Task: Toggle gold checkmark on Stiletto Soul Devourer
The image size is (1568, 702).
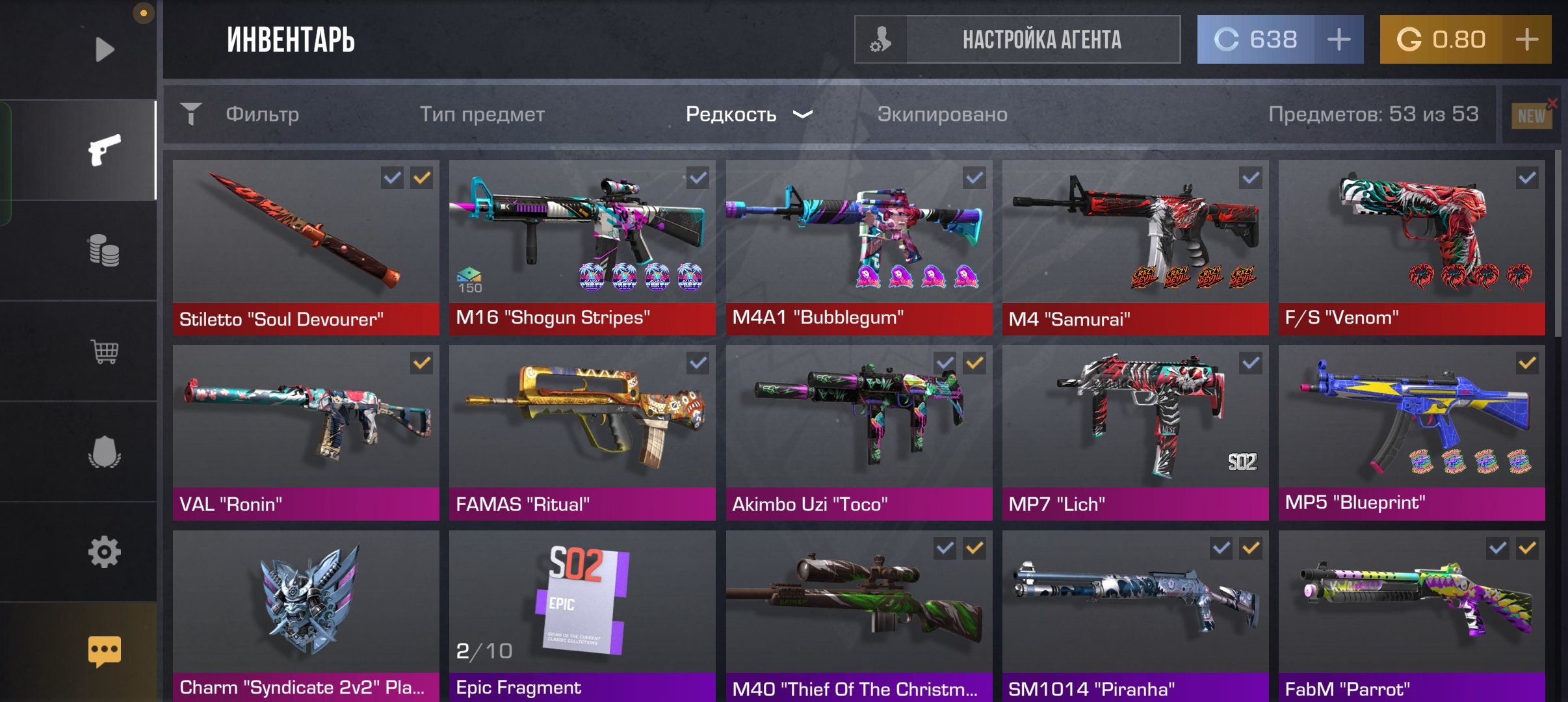Action: point(422,177)
